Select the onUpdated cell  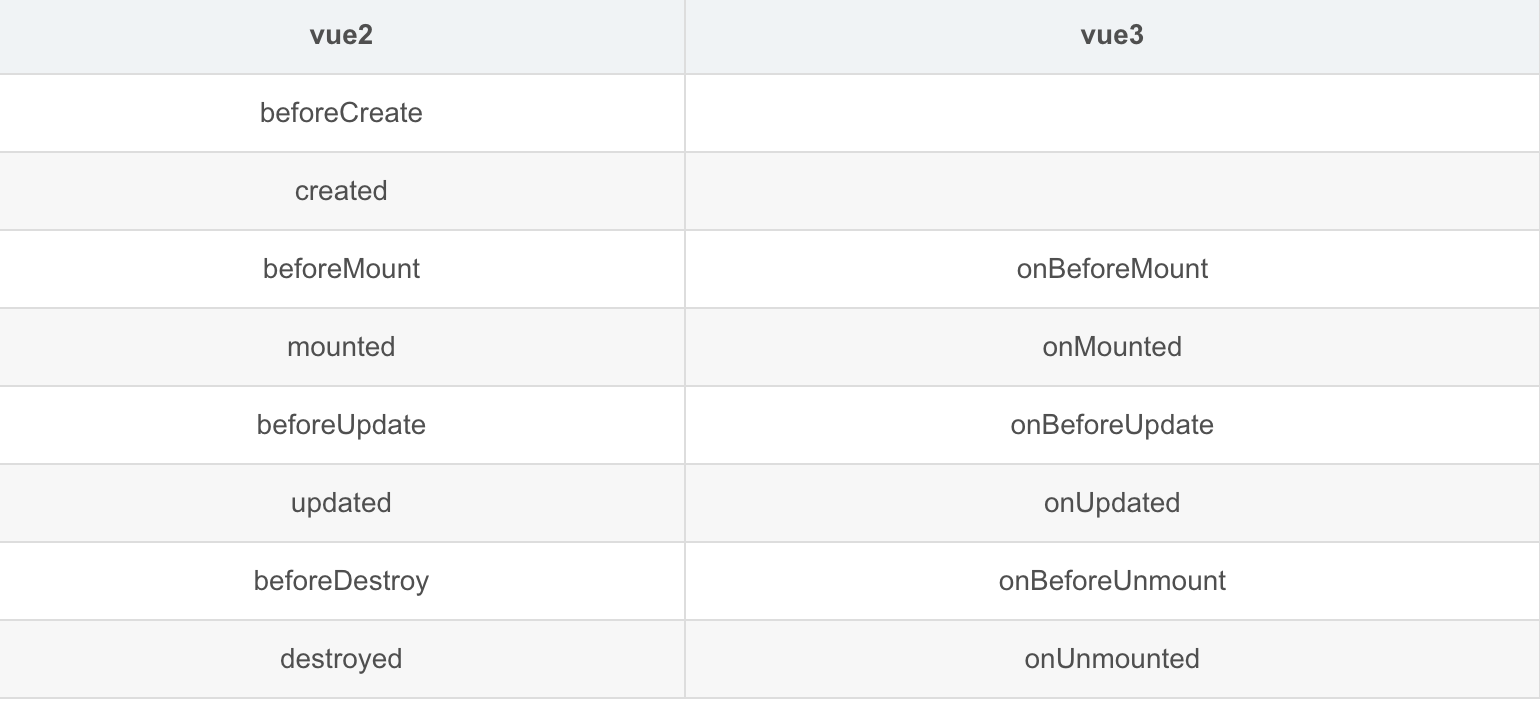pyautogui.click(x=1112, y=503)
